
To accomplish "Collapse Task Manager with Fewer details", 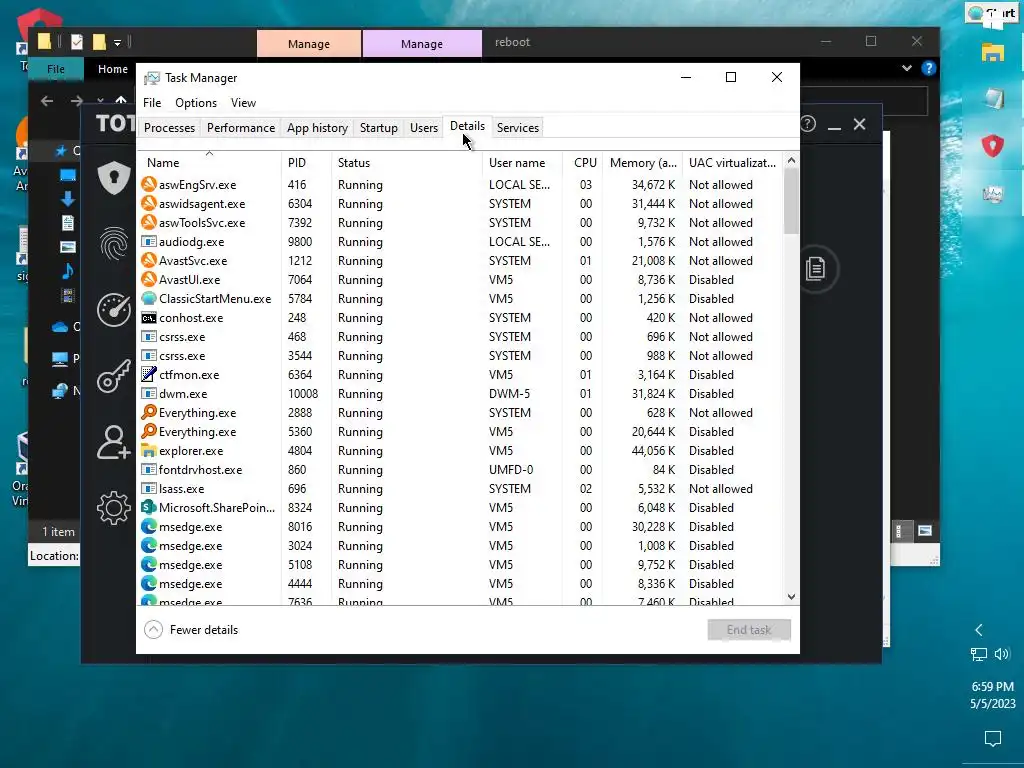I will click(x=191, y=630).
